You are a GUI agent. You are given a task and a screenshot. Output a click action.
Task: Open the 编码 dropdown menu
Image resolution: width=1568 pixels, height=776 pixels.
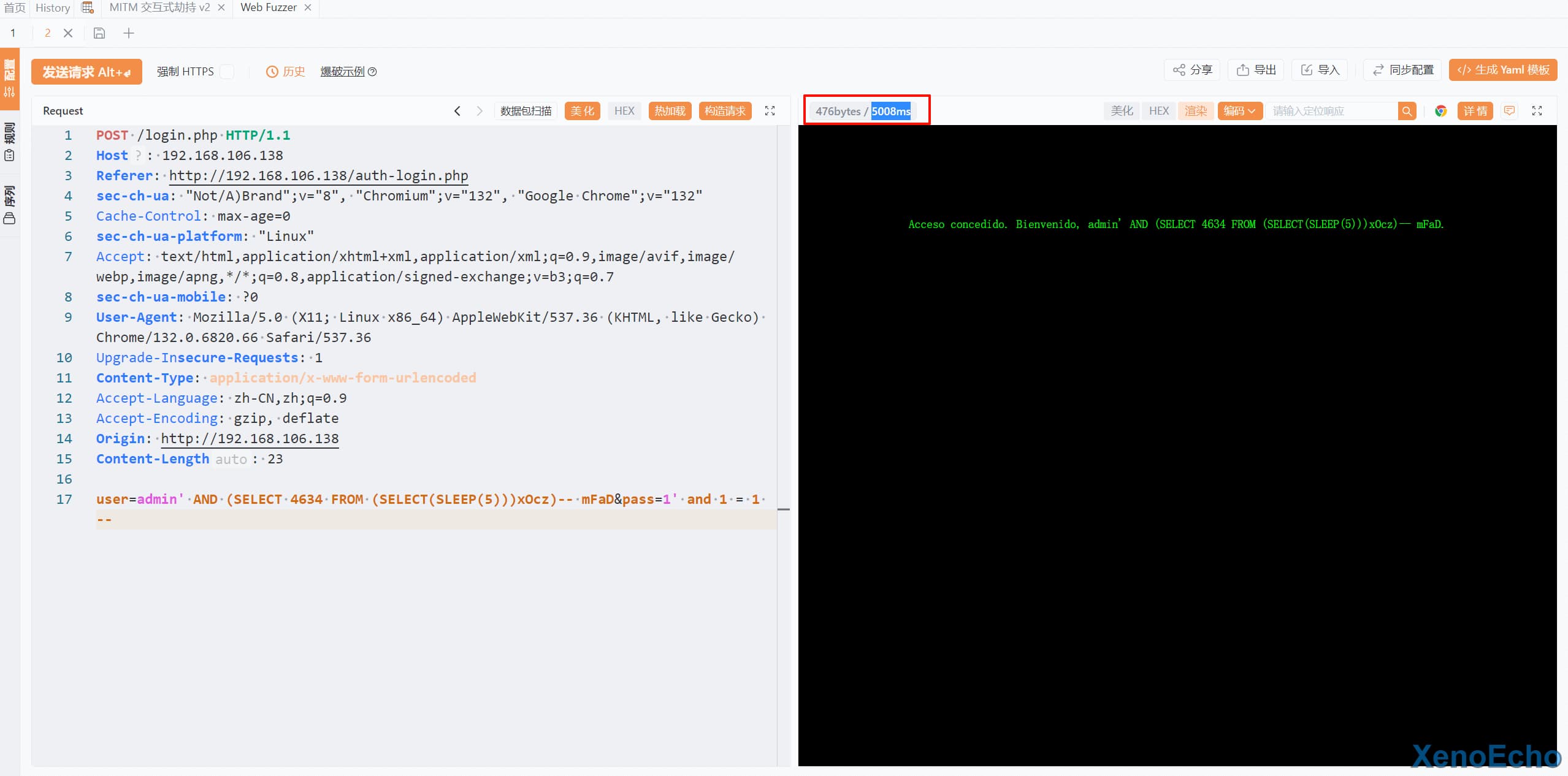(1239, 111)
